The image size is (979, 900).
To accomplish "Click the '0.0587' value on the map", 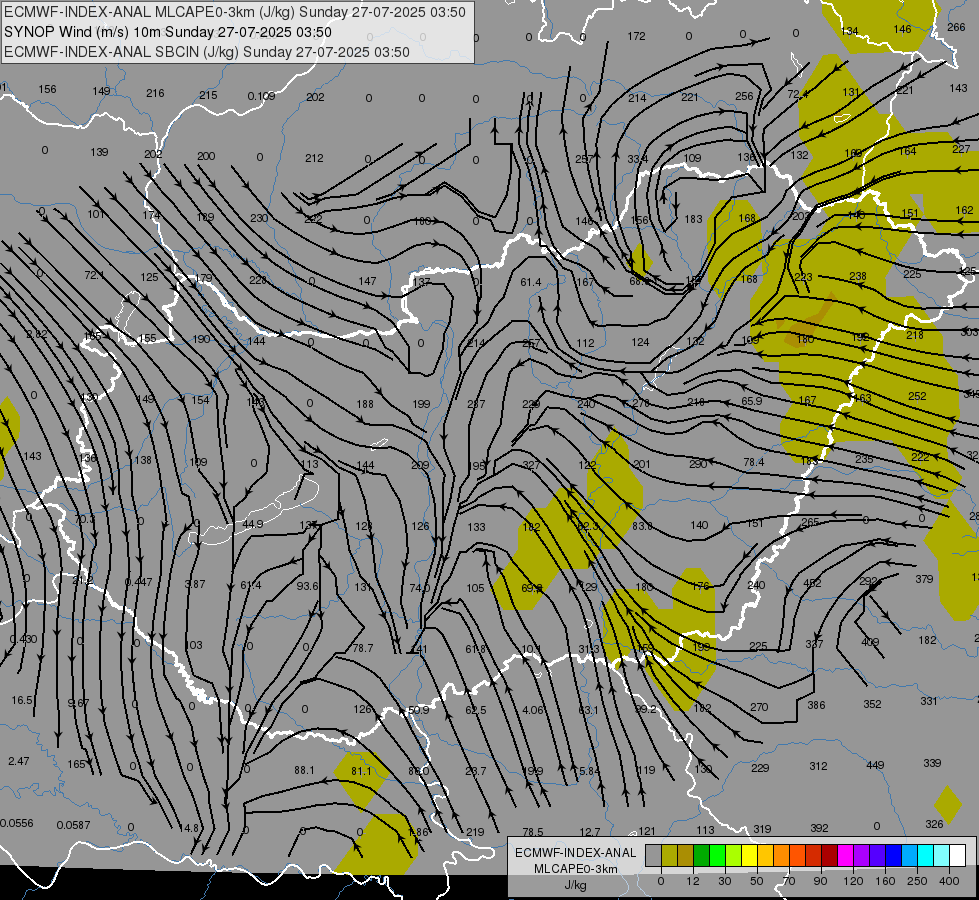I will point(74,825).
